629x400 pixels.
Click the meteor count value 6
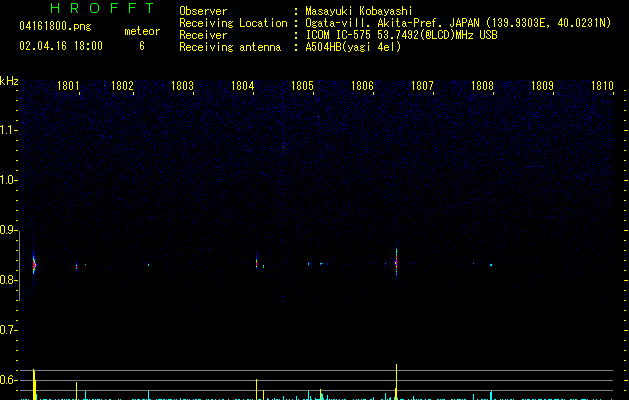(x=142, y=46)
